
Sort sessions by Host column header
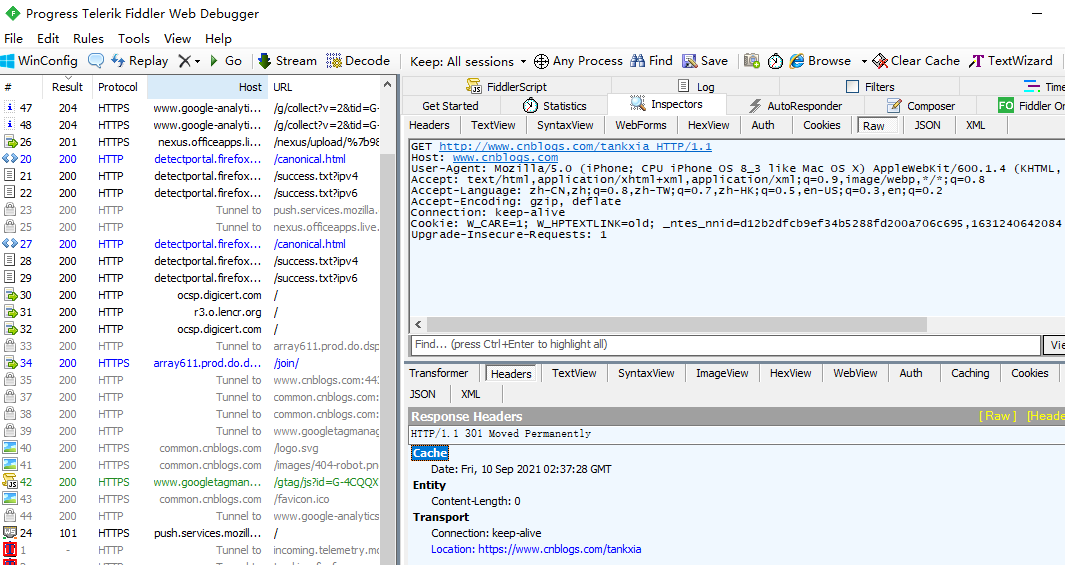(x=207, y=87)
